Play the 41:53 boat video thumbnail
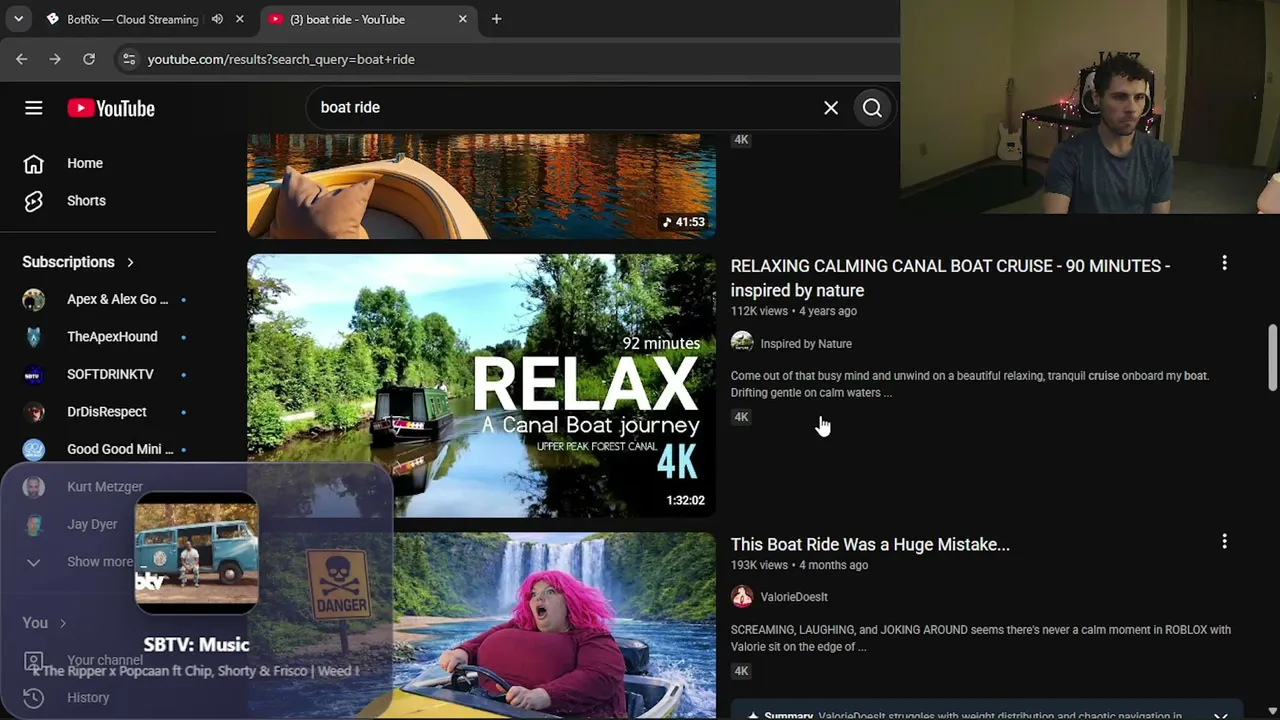Image resolution: width=1280 pixels, height=720 pixels. tap(481, 186)
